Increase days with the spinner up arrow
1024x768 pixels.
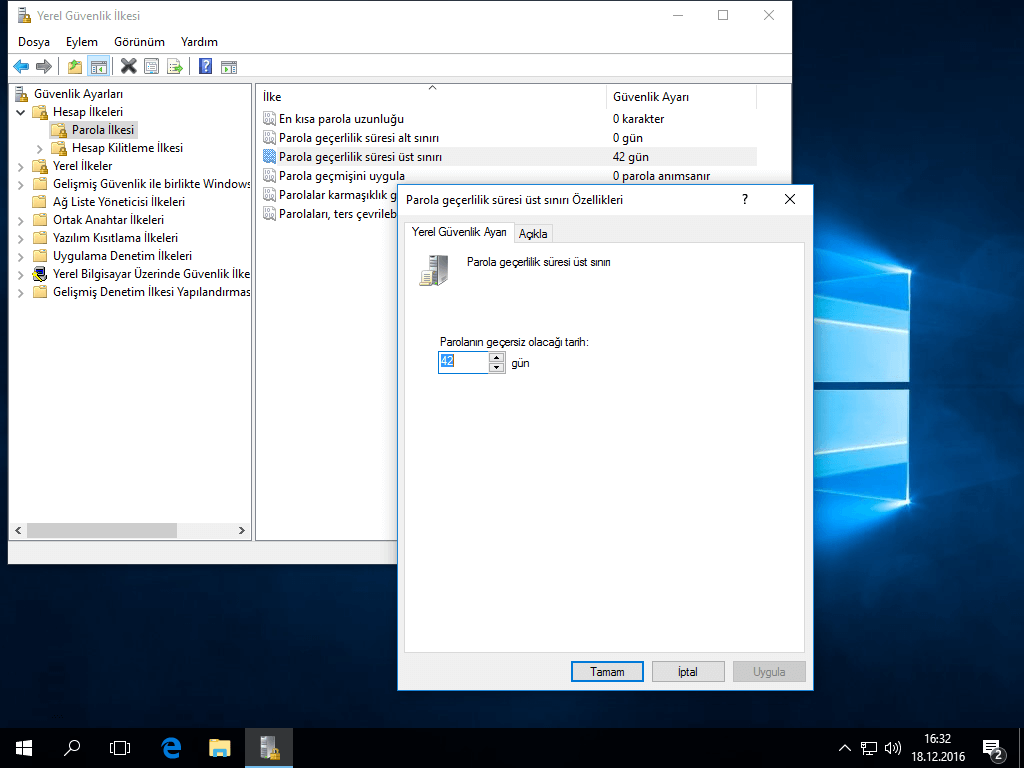[x=496, y=357]
